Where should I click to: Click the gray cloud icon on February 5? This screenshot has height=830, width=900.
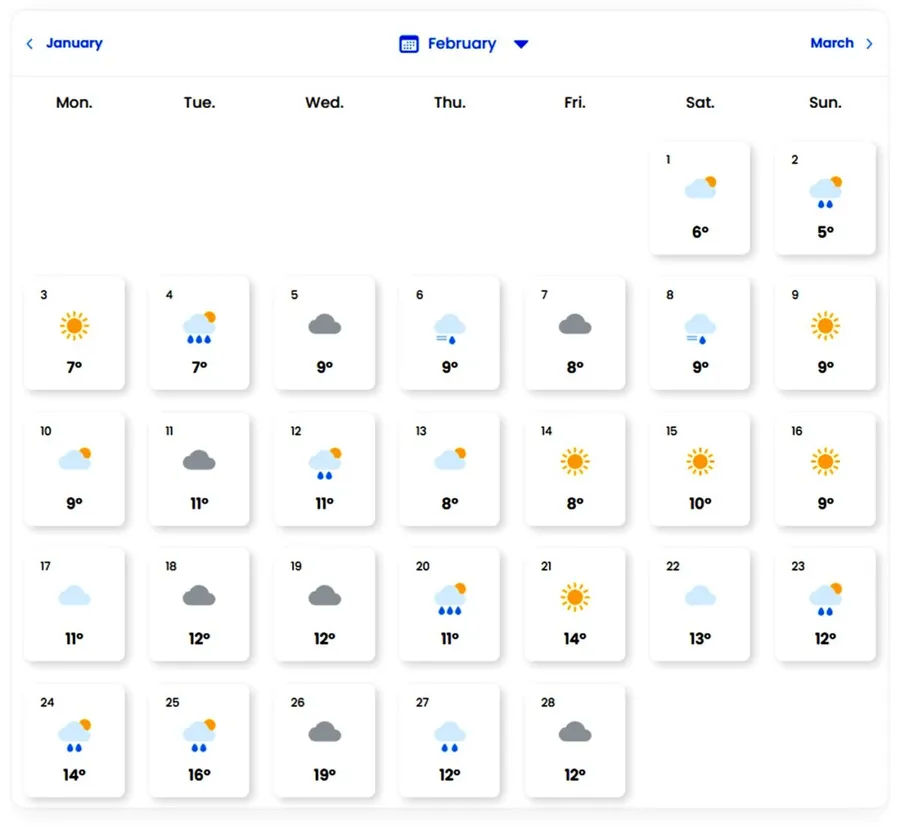tap(324, 324)
